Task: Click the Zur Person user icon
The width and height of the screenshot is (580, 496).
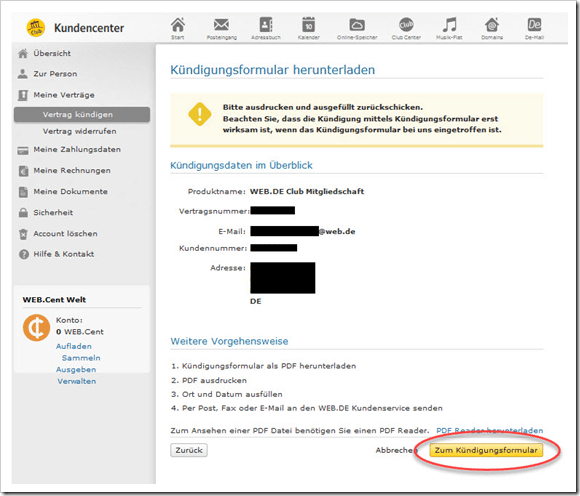Action: pos(23,74)
